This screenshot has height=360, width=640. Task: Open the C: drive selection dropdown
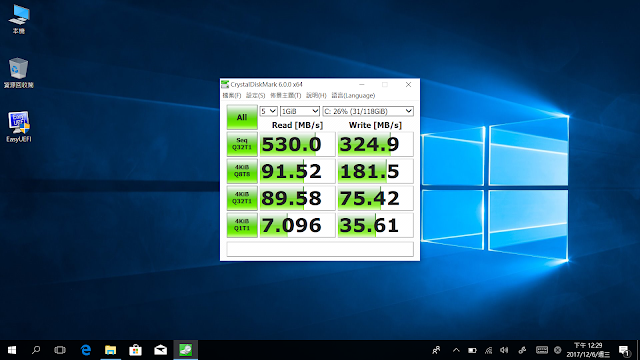click(368, 111)
